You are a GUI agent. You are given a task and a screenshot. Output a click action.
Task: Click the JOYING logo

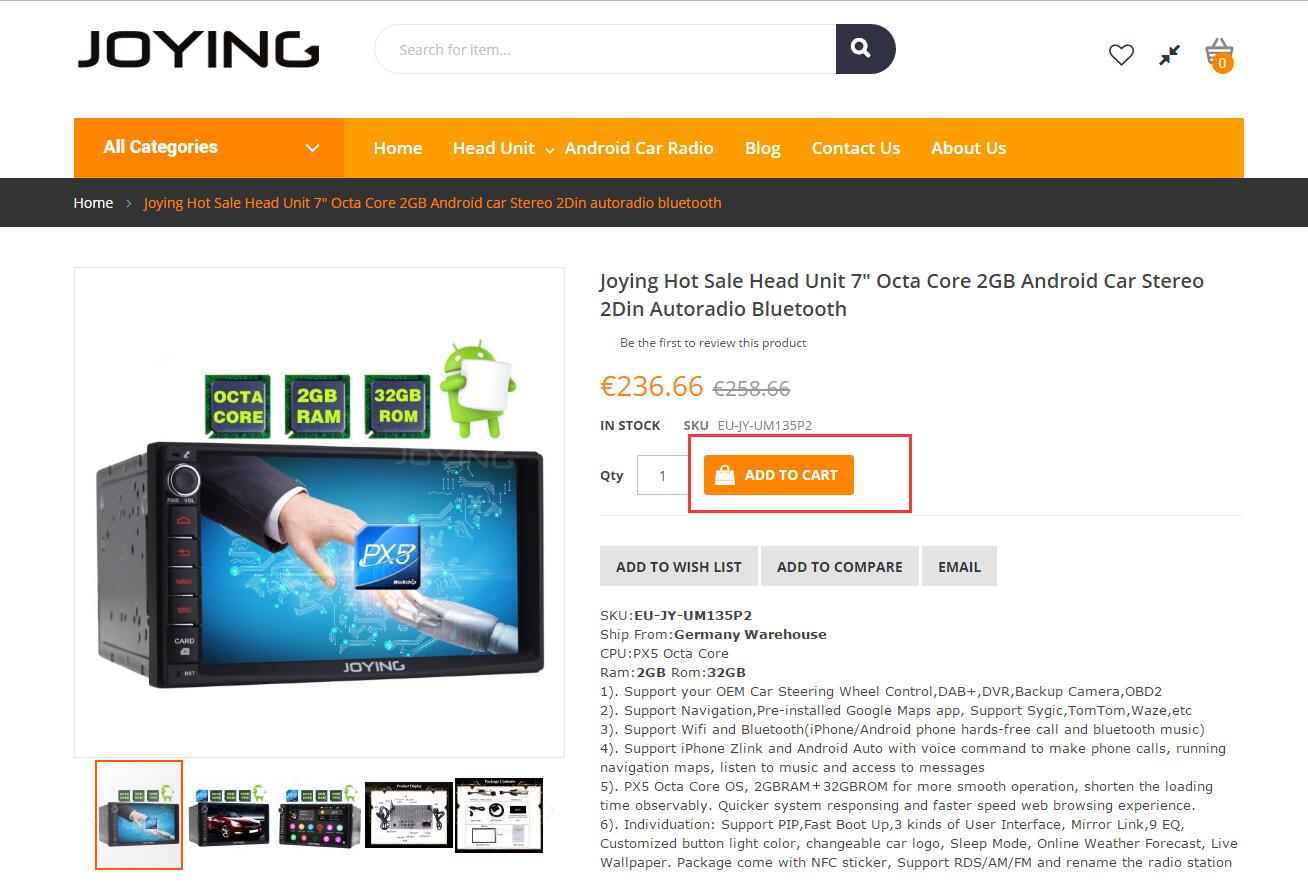pyautogui.click(x=198, y=49)
